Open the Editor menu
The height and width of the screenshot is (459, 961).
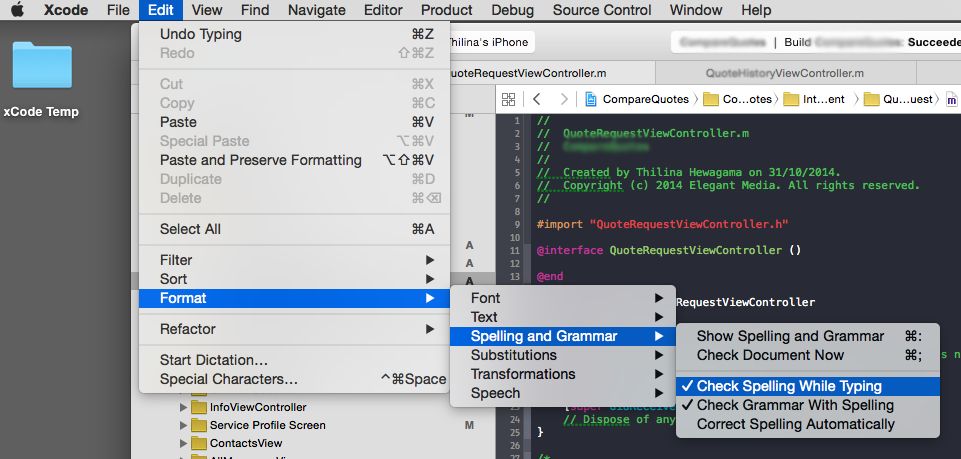383,10
